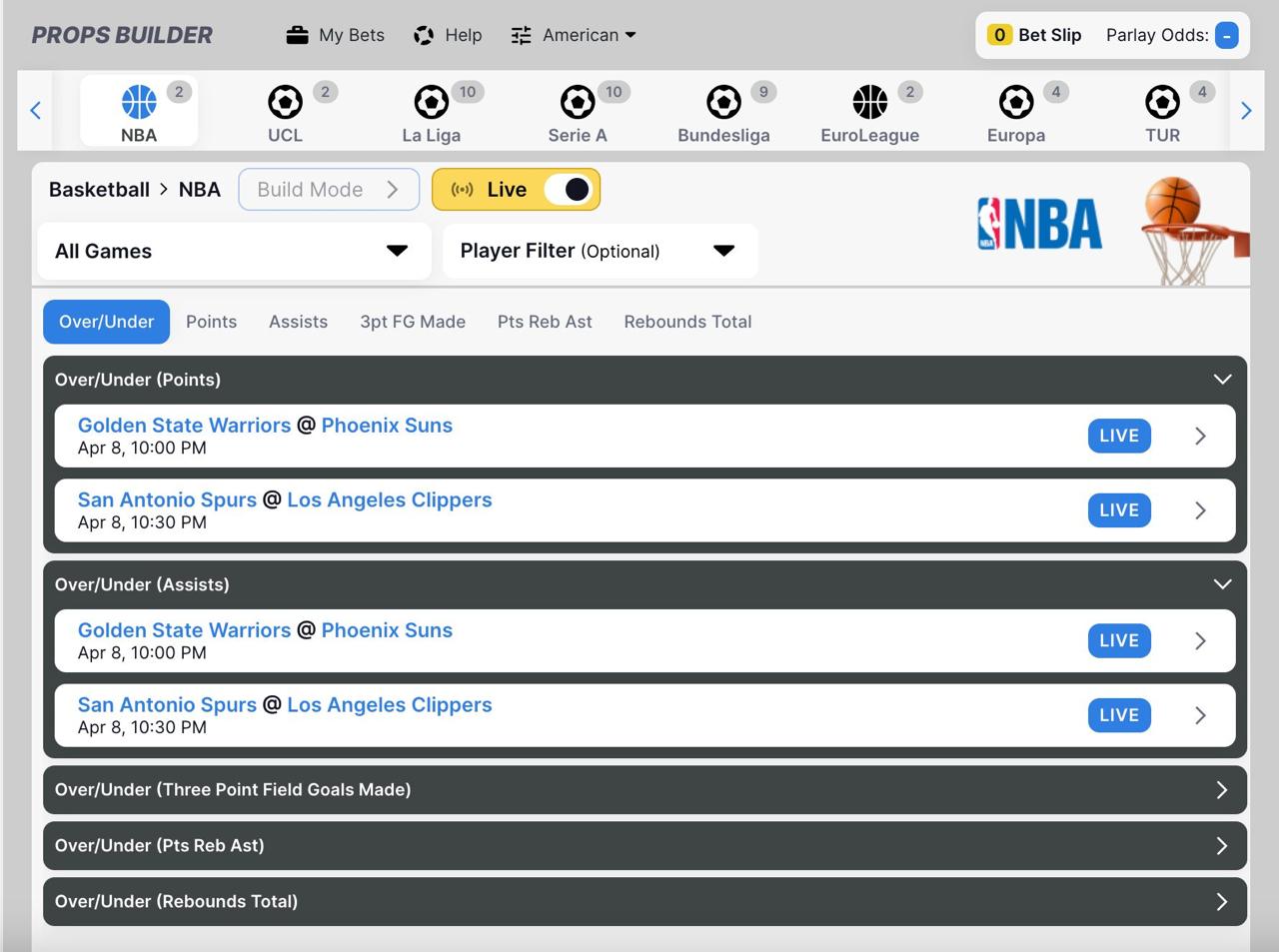Image resolution: width=1279 pixels, height=952 pixels.
Task: Select the Over/Under tab
Action: [x=106, y=322]
